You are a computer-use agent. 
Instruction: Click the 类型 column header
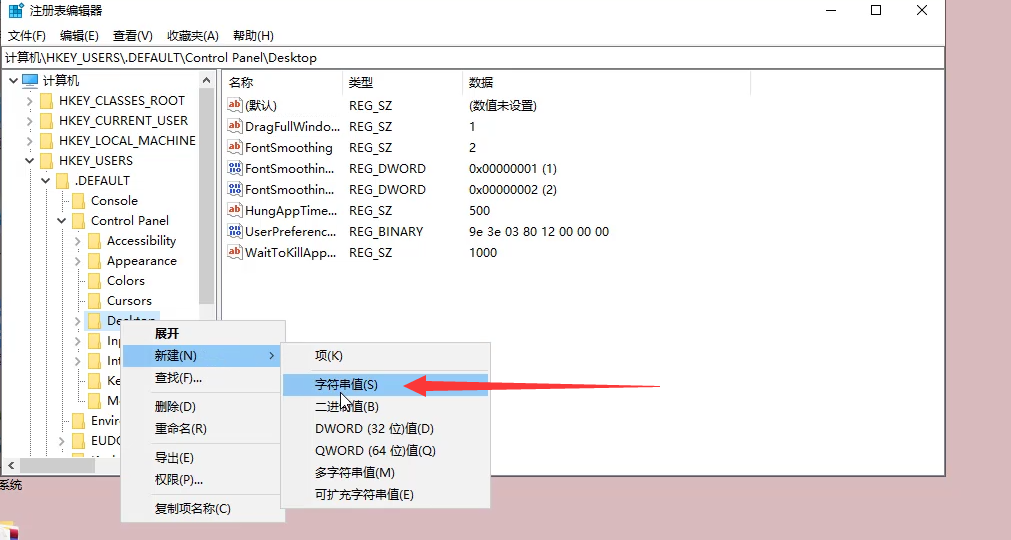pyautogui.click(x=402, y=82)
